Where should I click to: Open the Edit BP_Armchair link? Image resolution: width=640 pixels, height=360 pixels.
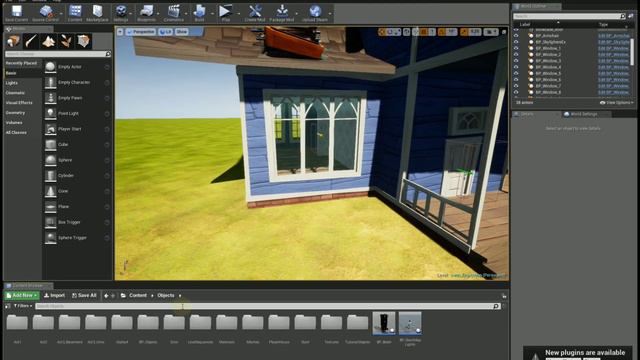(614, 36)
